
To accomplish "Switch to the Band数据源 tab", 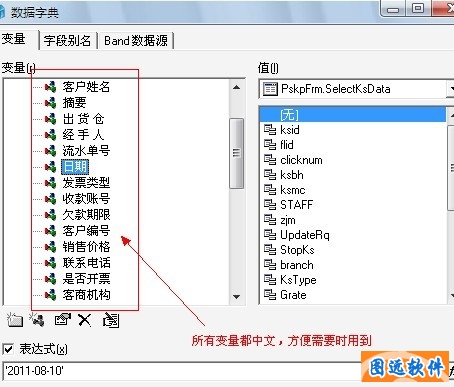I will click(x=136, y=41).
